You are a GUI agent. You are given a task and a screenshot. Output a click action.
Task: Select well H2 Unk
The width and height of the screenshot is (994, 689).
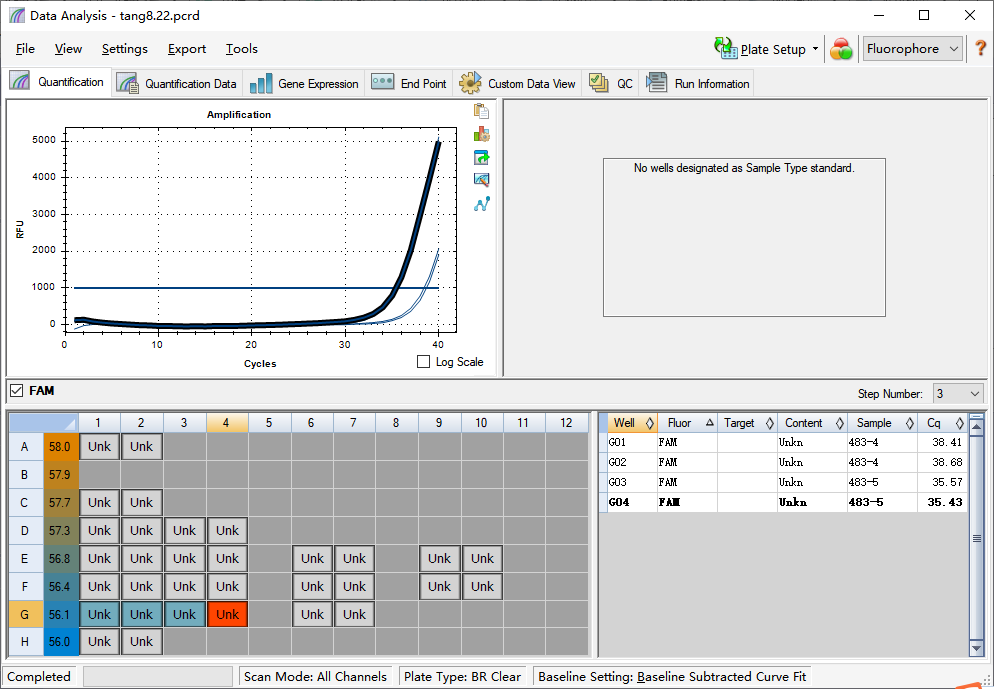point(141,641)
